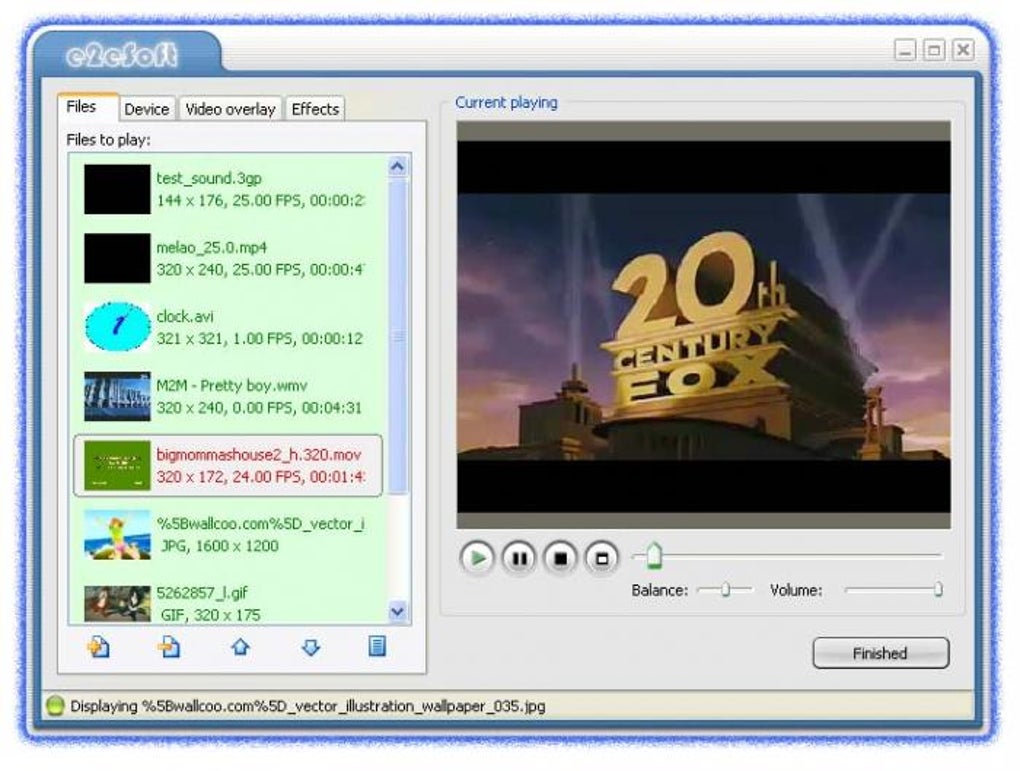Viewport: 1020px width, 771px height.
Task: Move selected file up with up arrow
Action: point(241,647)
